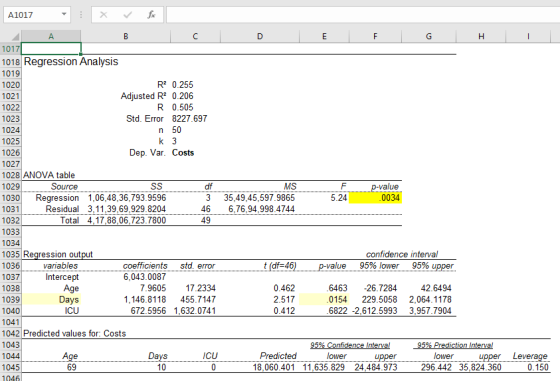Image resolution: width=560 pixels, height=381 pixels.
Task: Click the Days p-value .0154
Action: pos(324,299)
